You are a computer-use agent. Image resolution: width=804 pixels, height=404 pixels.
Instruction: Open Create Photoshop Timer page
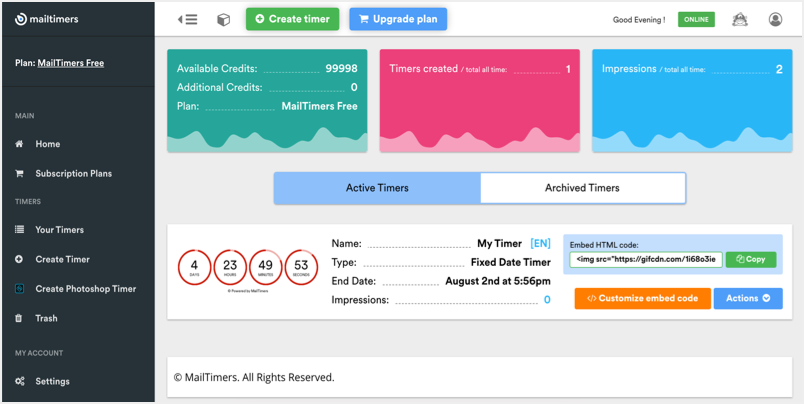pos(85,289)
